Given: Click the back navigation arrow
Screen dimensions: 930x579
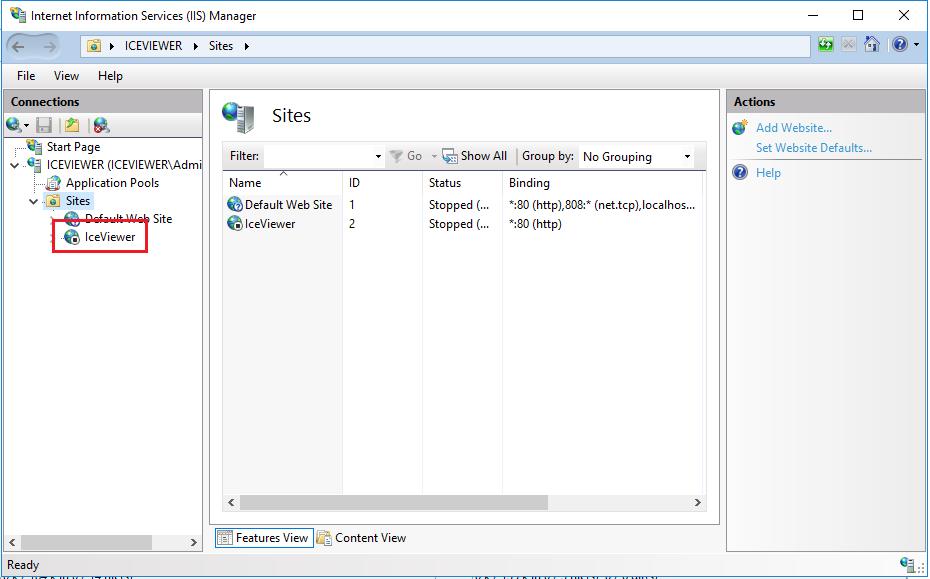Looking at the screenshot, I should 19,46.
